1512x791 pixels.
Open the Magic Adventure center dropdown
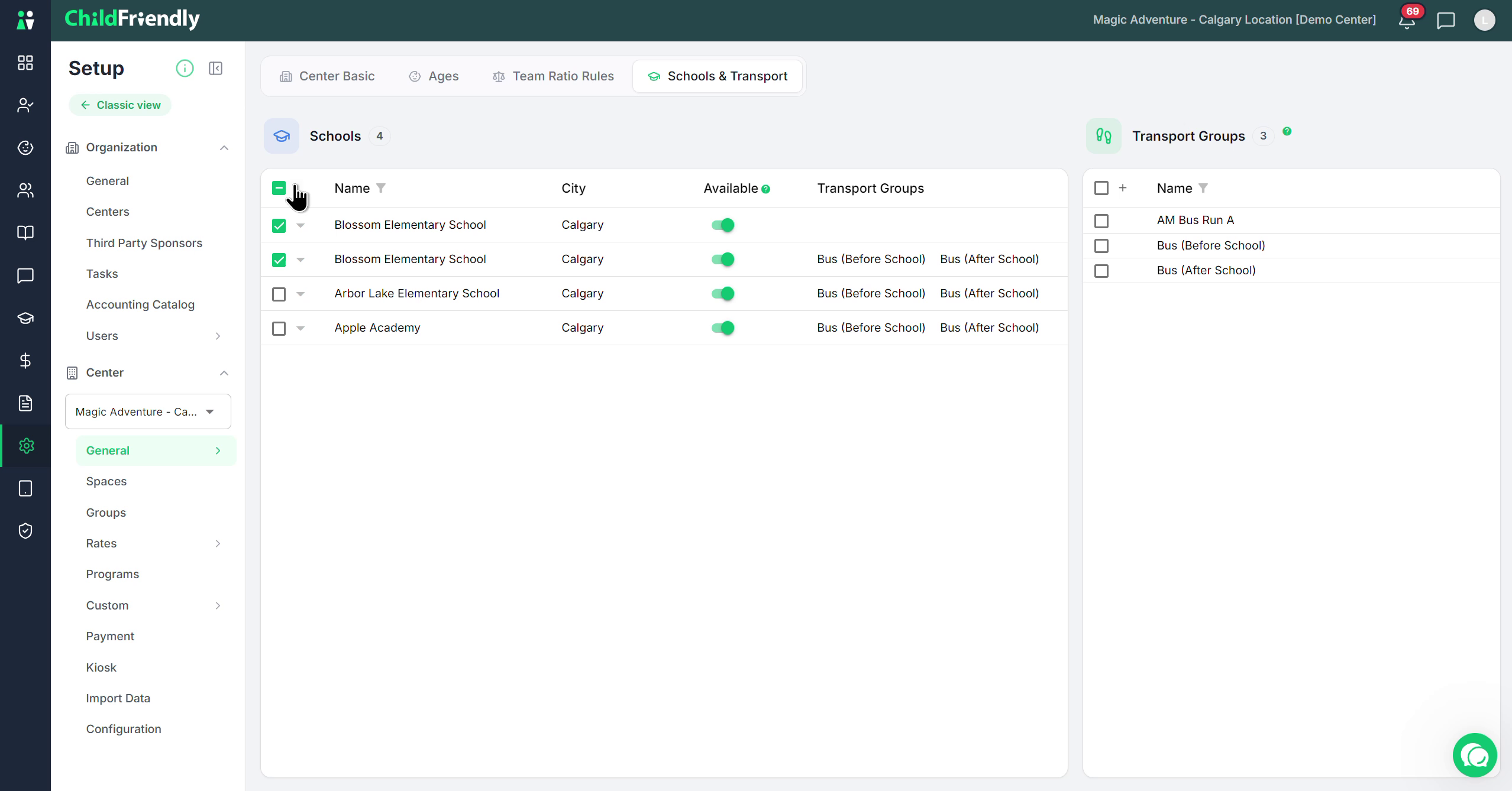pyautogui.click(x=148, y=411)
